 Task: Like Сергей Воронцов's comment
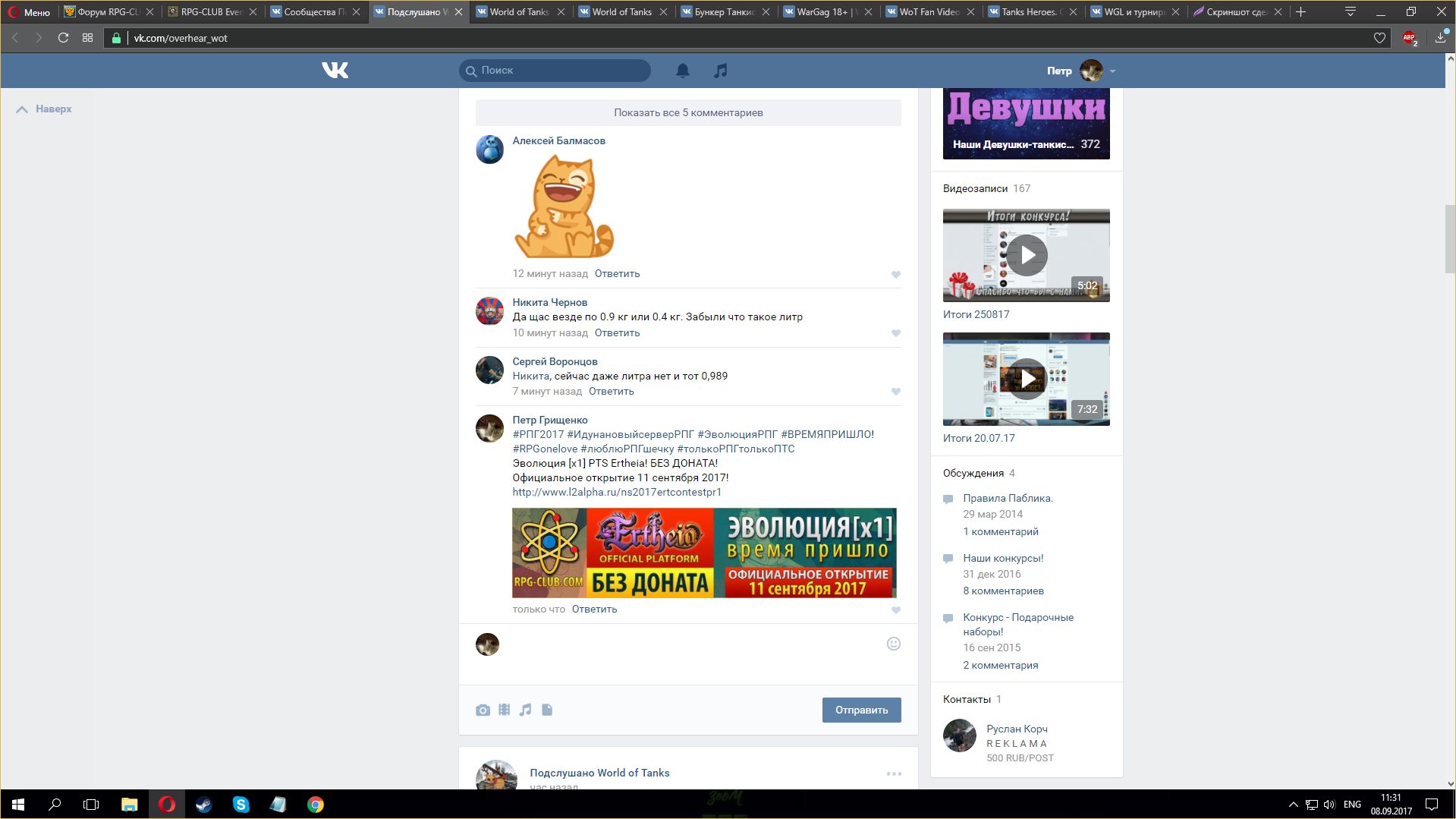tap(896, 392)
